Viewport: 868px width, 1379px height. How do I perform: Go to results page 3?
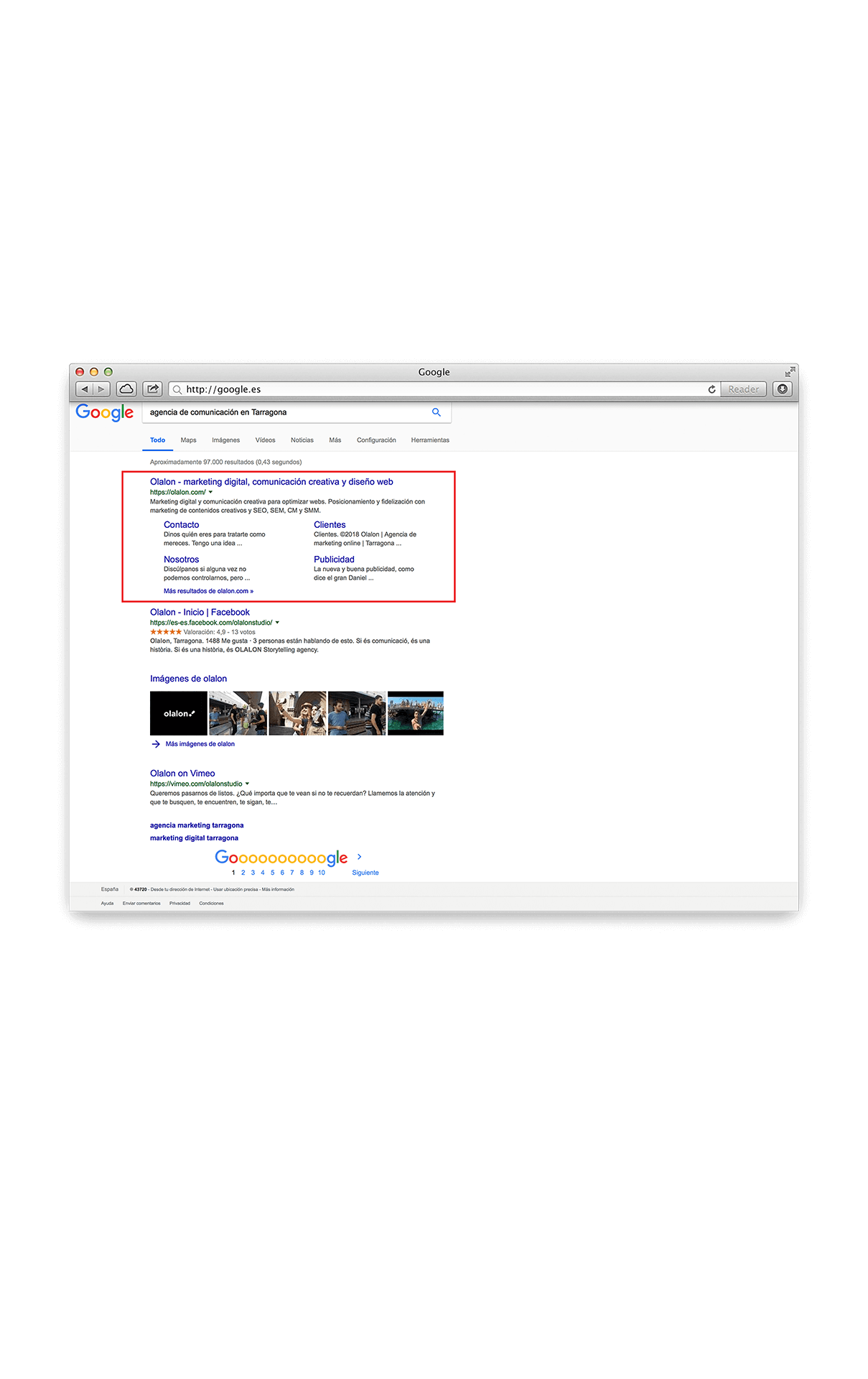[253, 873]
